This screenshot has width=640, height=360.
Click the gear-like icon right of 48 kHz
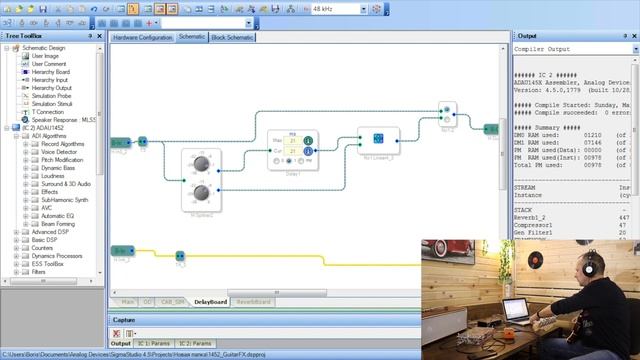[376, 9]
